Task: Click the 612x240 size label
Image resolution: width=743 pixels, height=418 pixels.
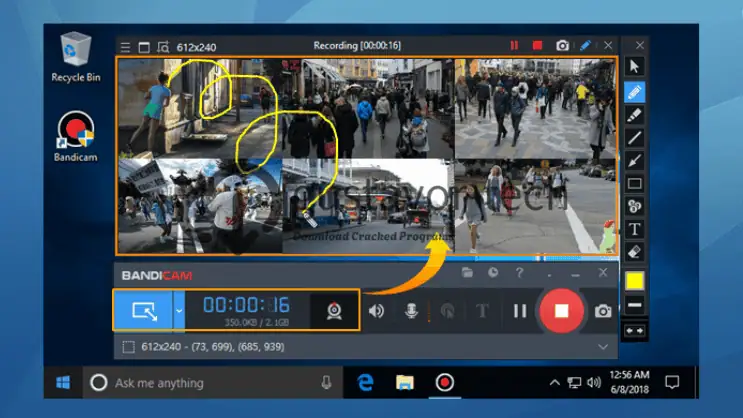Action: (x=196, y=47)
